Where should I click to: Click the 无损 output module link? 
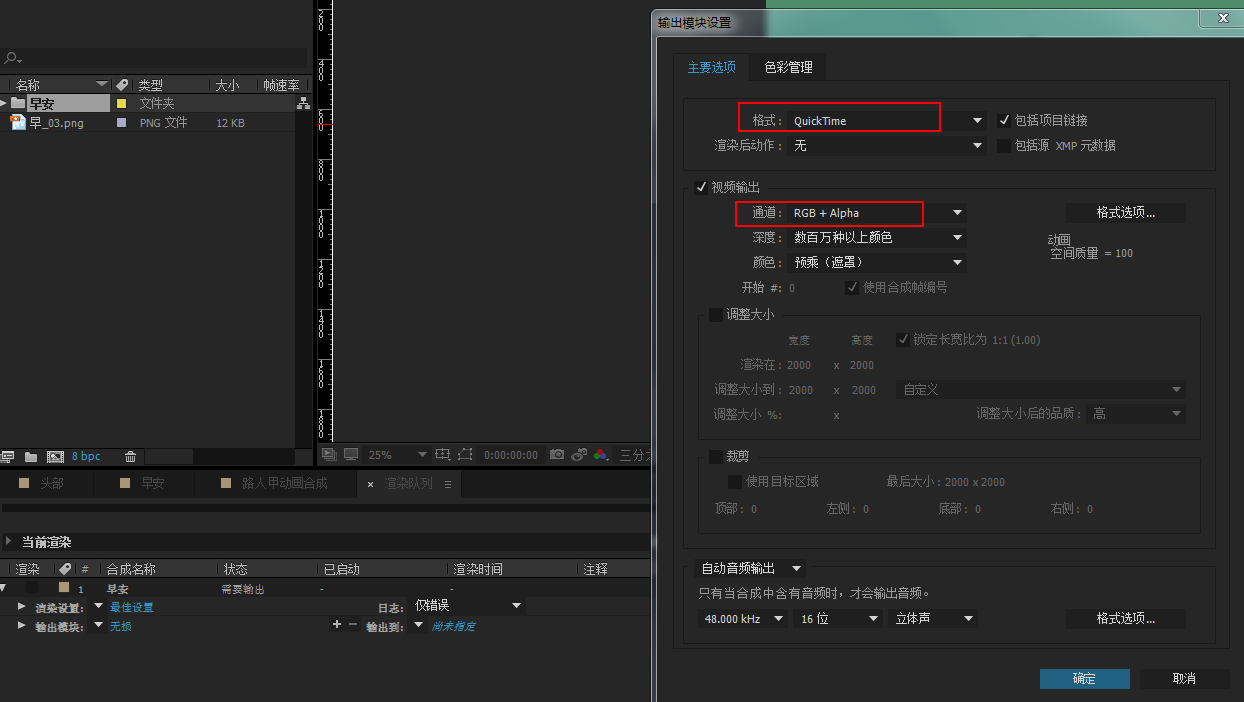[x=120, y=626]
